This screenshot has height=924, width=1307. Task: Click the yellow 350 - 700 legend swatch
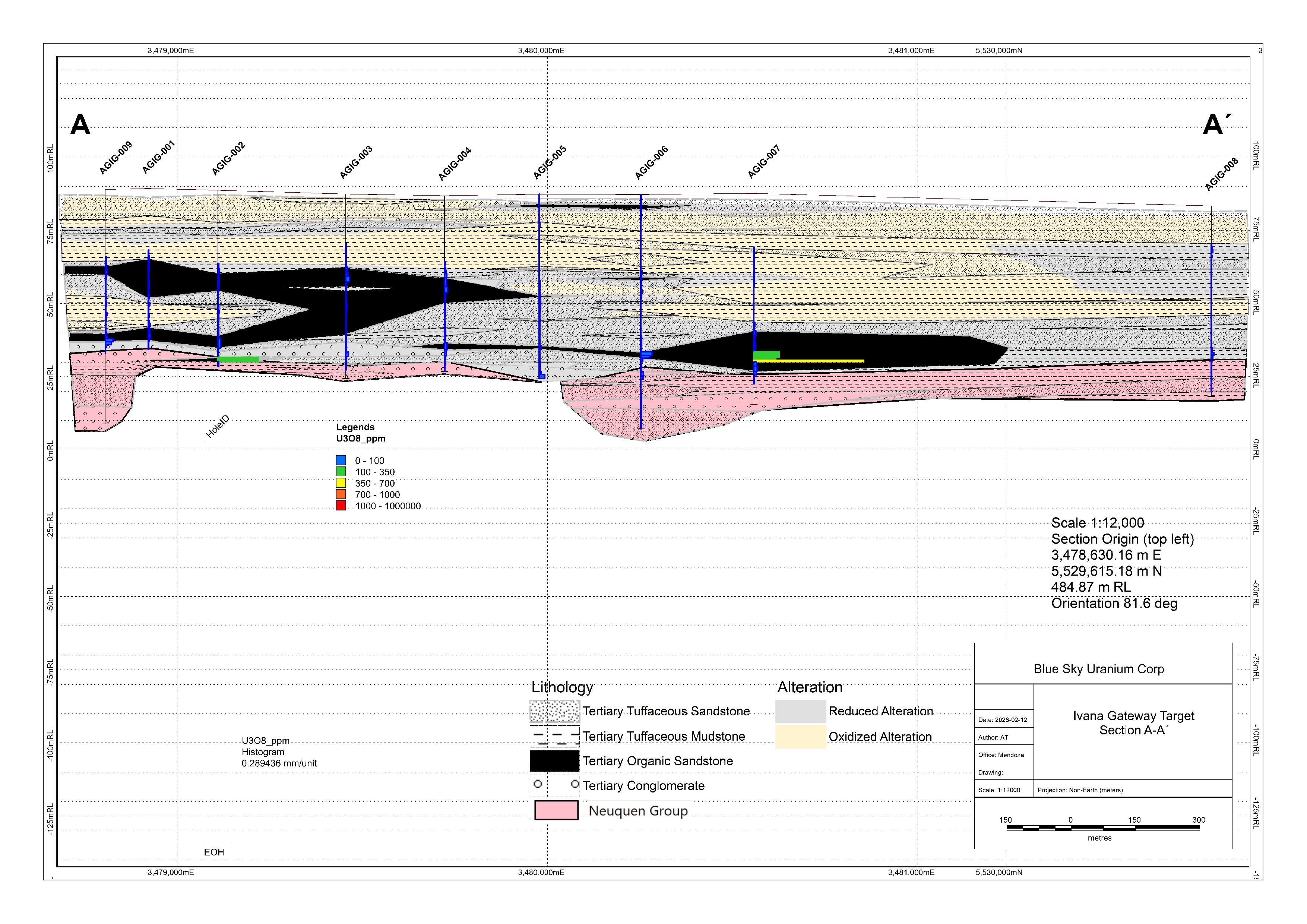[x=341, y=483]
